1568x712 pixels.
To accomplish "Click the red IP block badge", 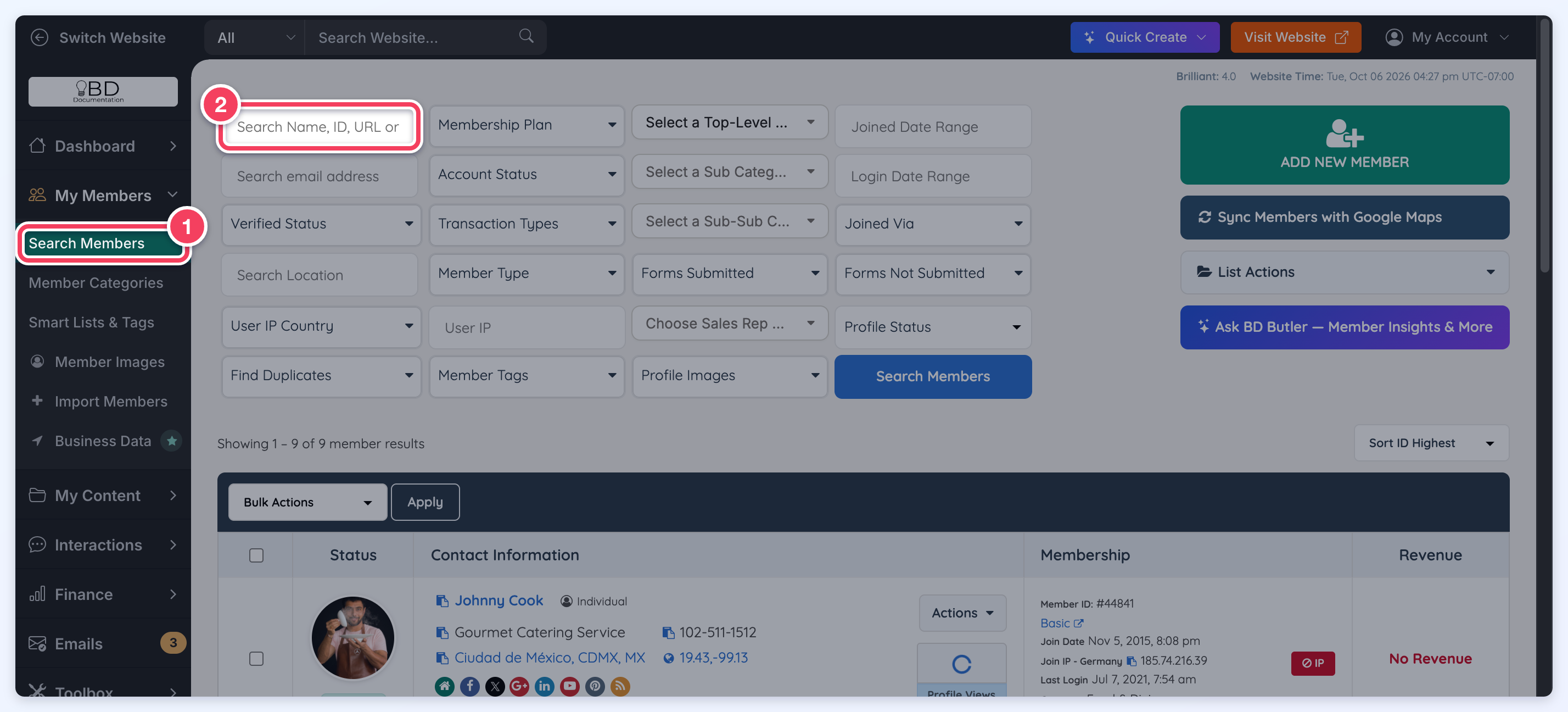I will click(1312, 663).
